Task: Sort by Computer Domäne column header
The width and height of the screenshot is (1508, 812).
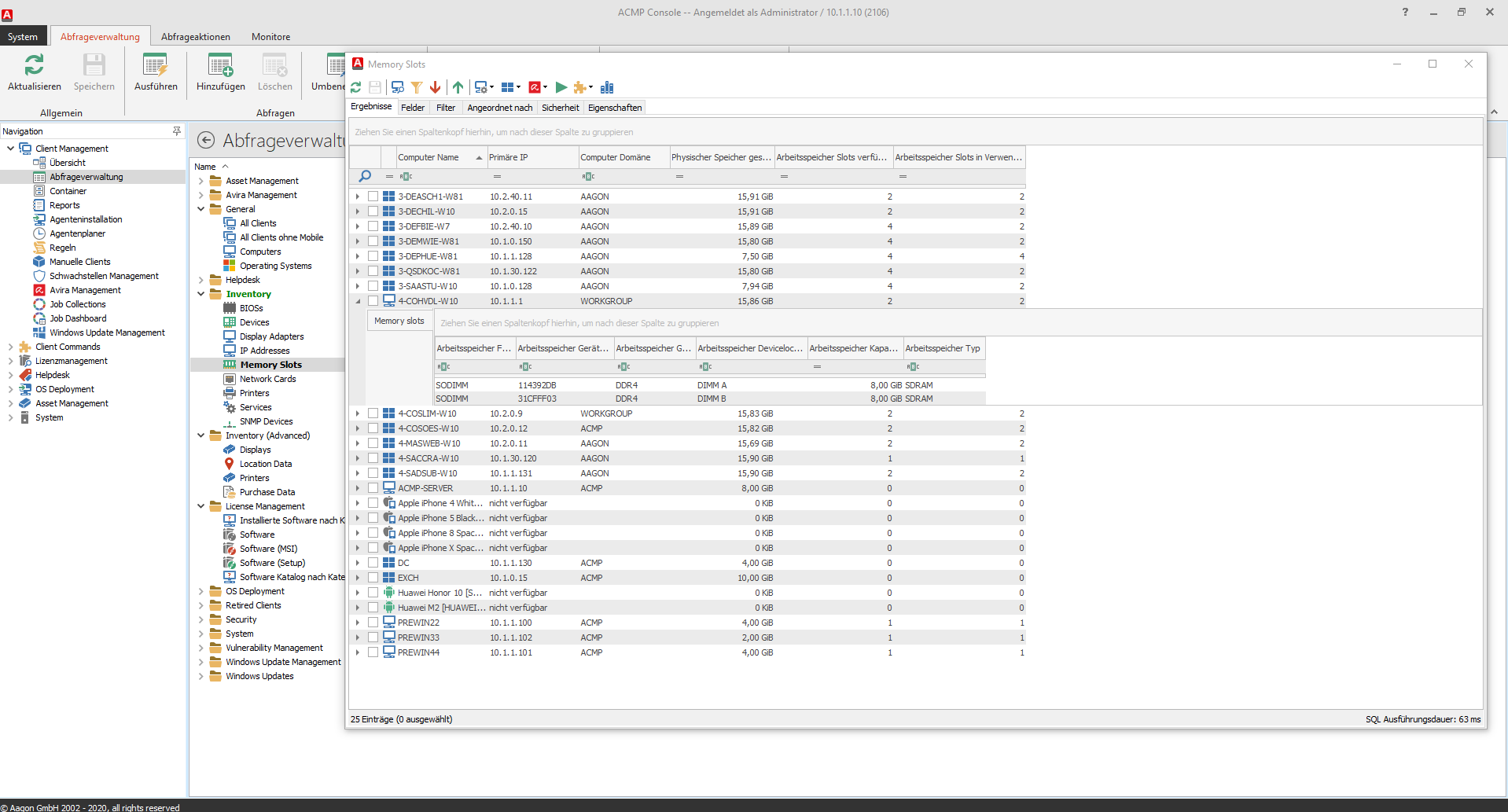Action: pyautogui.click(x=624, y=157)
